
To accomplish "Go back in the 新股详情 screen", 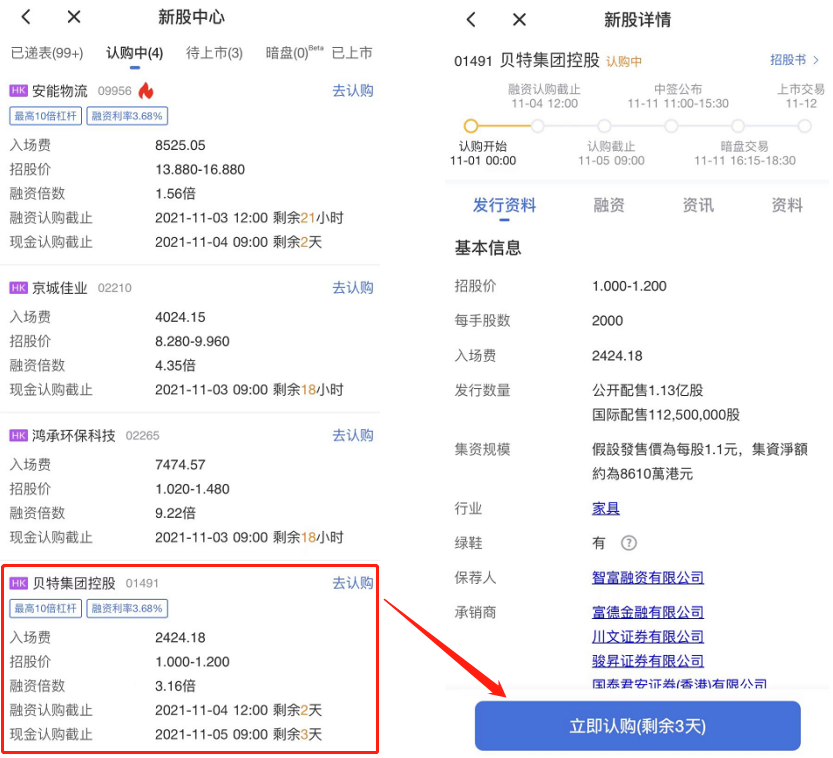I will tap(471, 20).
